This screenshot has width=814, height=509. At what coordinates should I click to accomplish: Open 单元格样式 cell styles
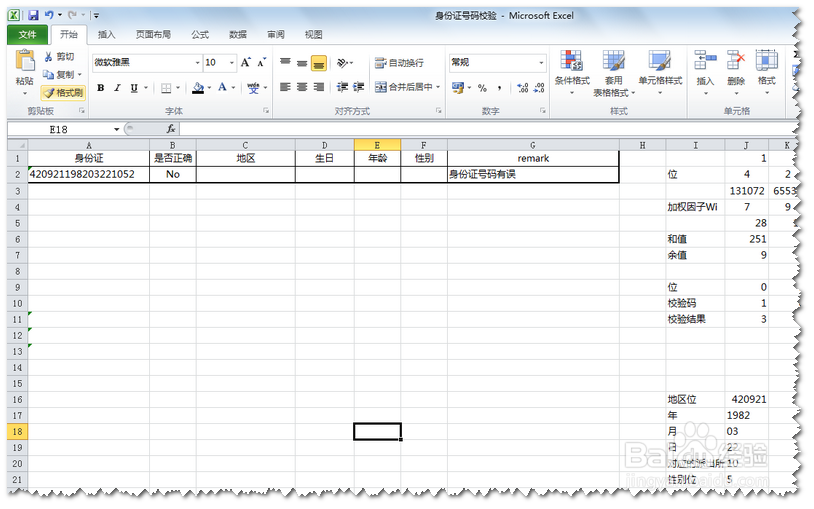point(660,73)
